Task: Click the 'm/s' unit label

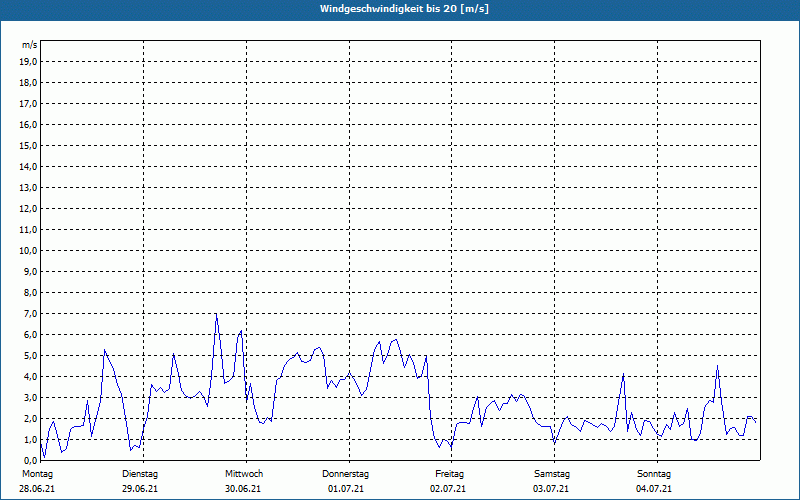Action: 30,45
